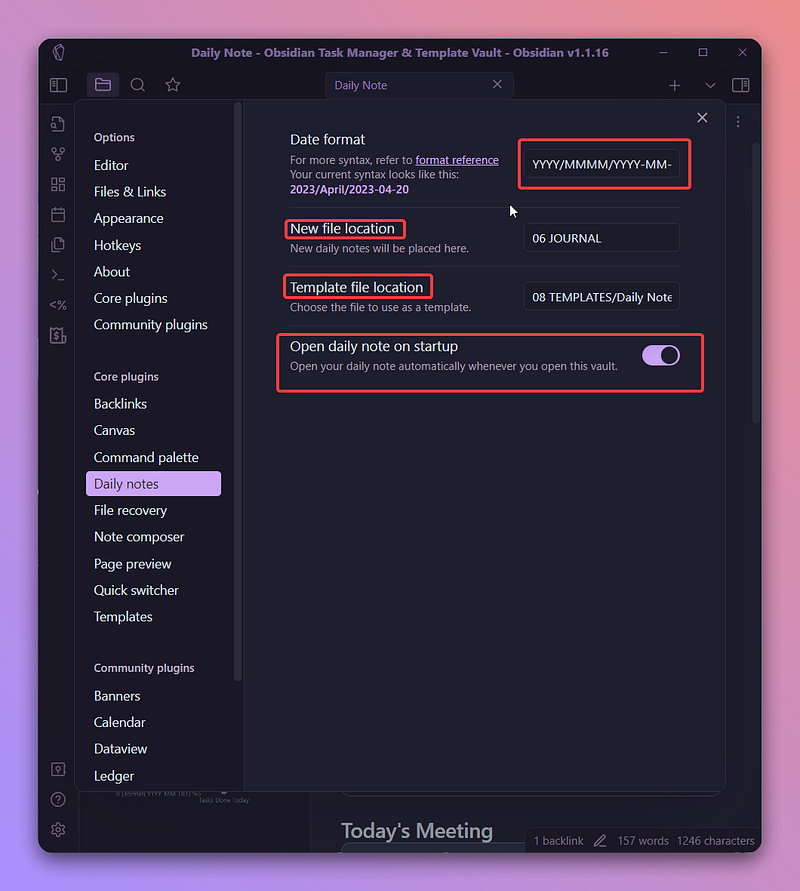Image resolution: width=800 pixels, height=891 pixels.
Task: Click 1246 characters in status bar
Action: (716, 841)
